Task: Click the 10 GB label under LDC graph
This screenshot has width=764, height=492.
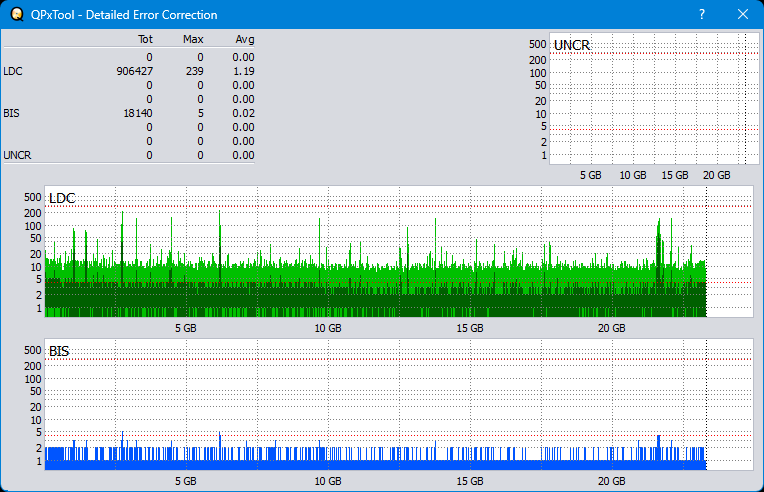Action: (328, 328)
